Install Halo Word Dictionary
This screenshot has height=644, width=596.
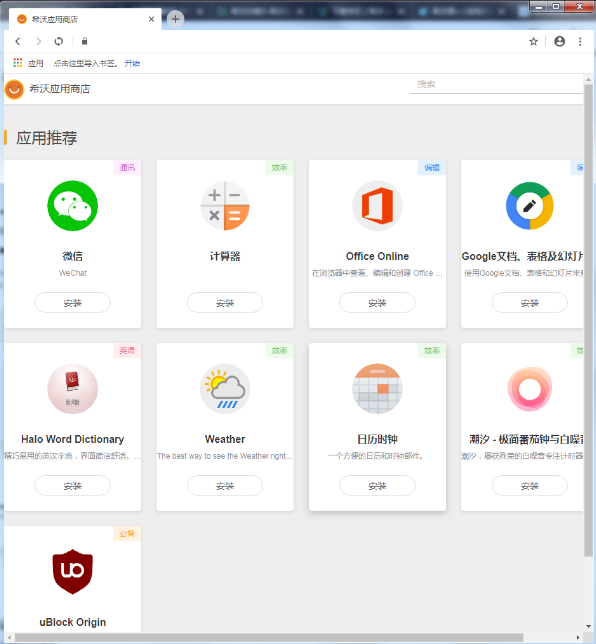(73, 485)
